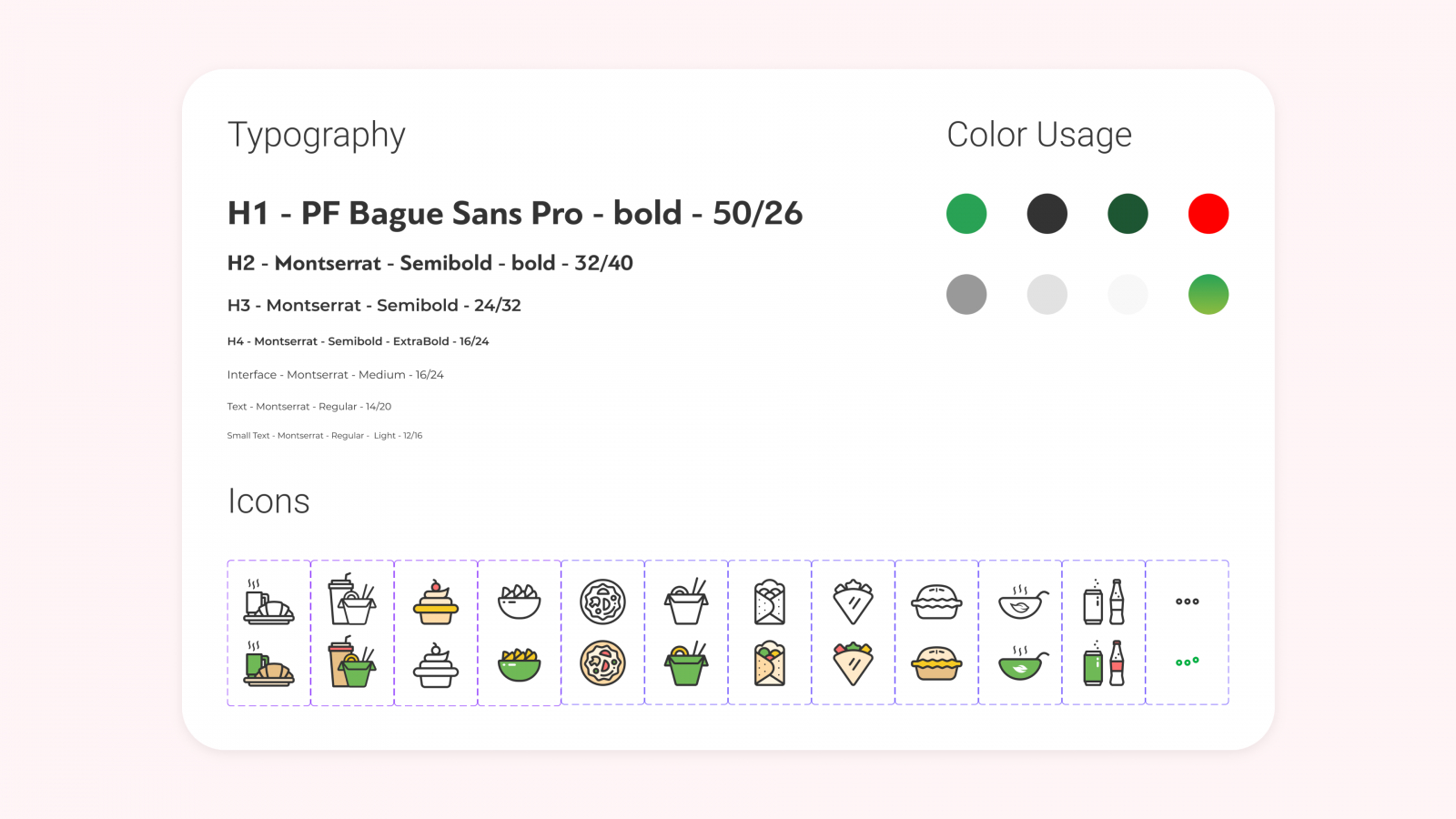This screenshot has height=819, width=1456.
Task: Select the H3 Montserrat Semibold 24/32 line
Action: click(374, 306)
